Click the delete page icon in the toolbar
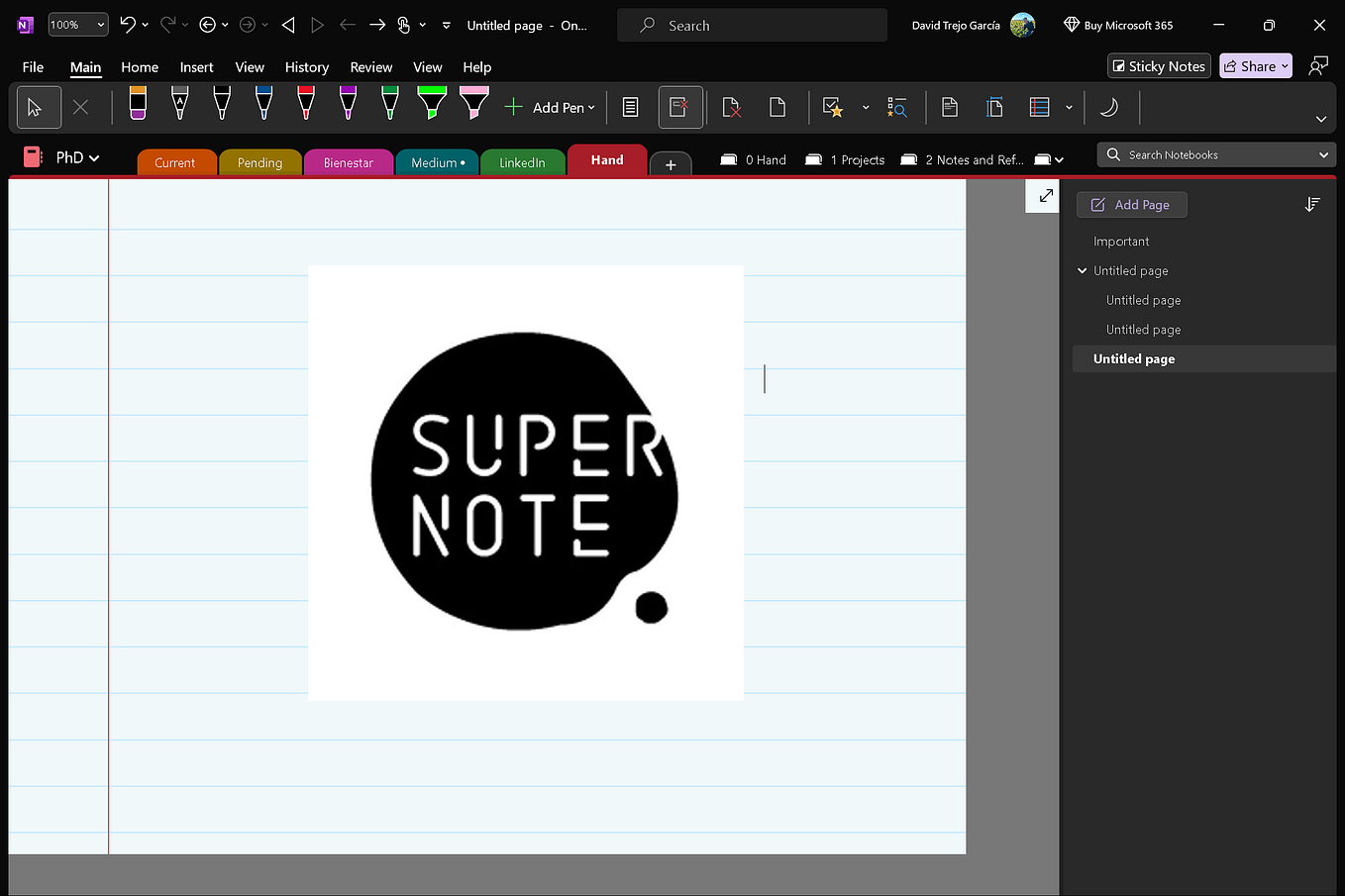 tap(731, 106)
